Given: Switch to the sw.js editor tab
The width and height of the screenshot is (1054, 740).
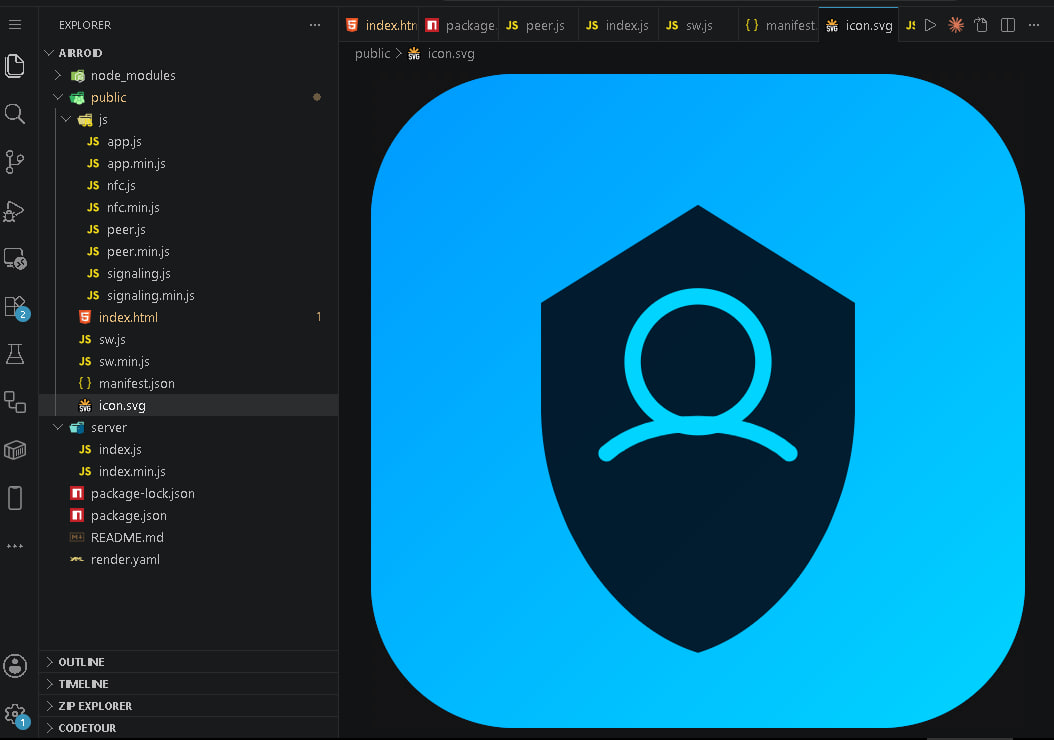Looking at the screenshot, I should [x=699, y=26].
